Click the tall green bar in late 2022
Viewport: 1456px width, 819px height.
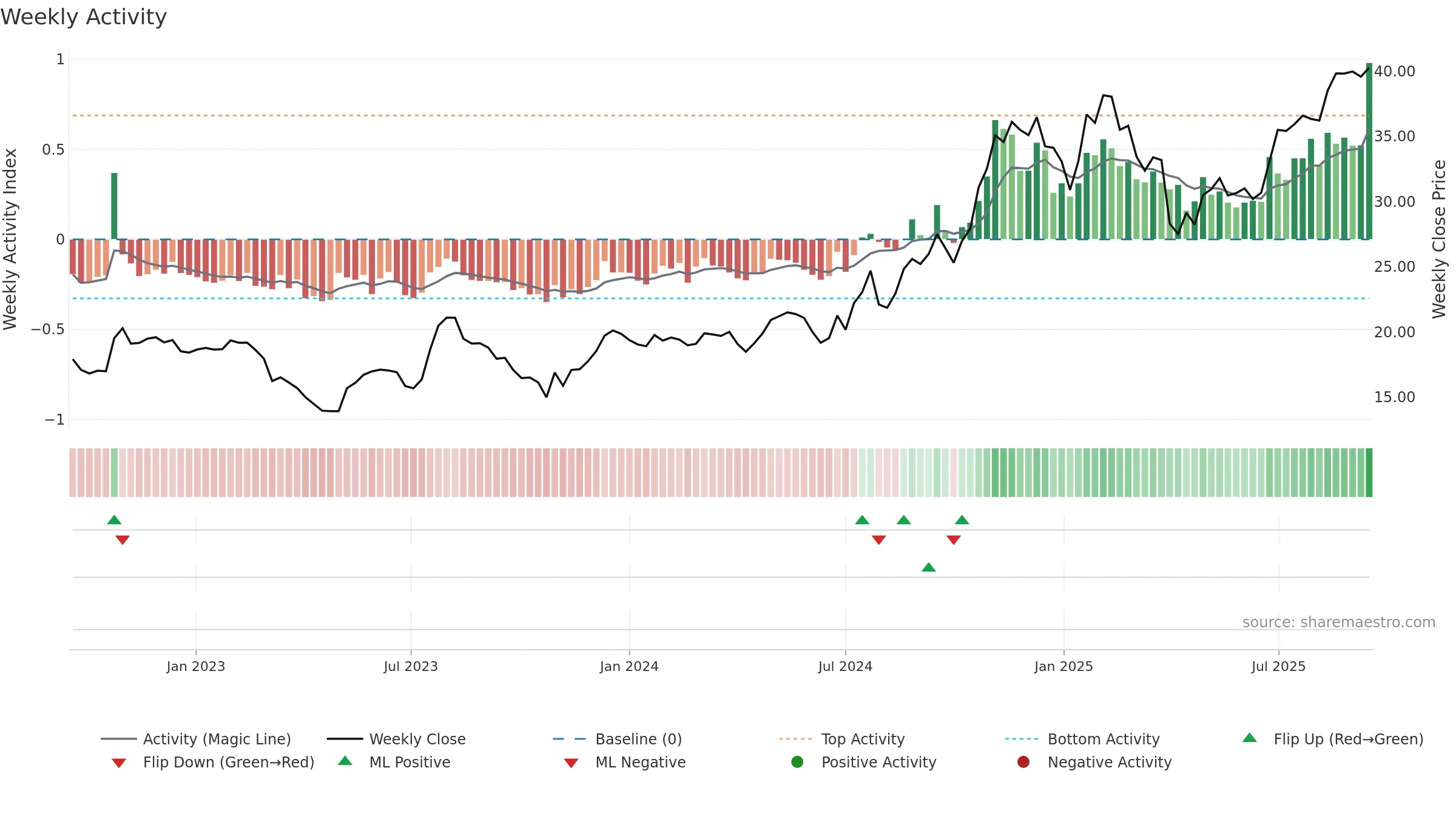click(x=114, y=206)
